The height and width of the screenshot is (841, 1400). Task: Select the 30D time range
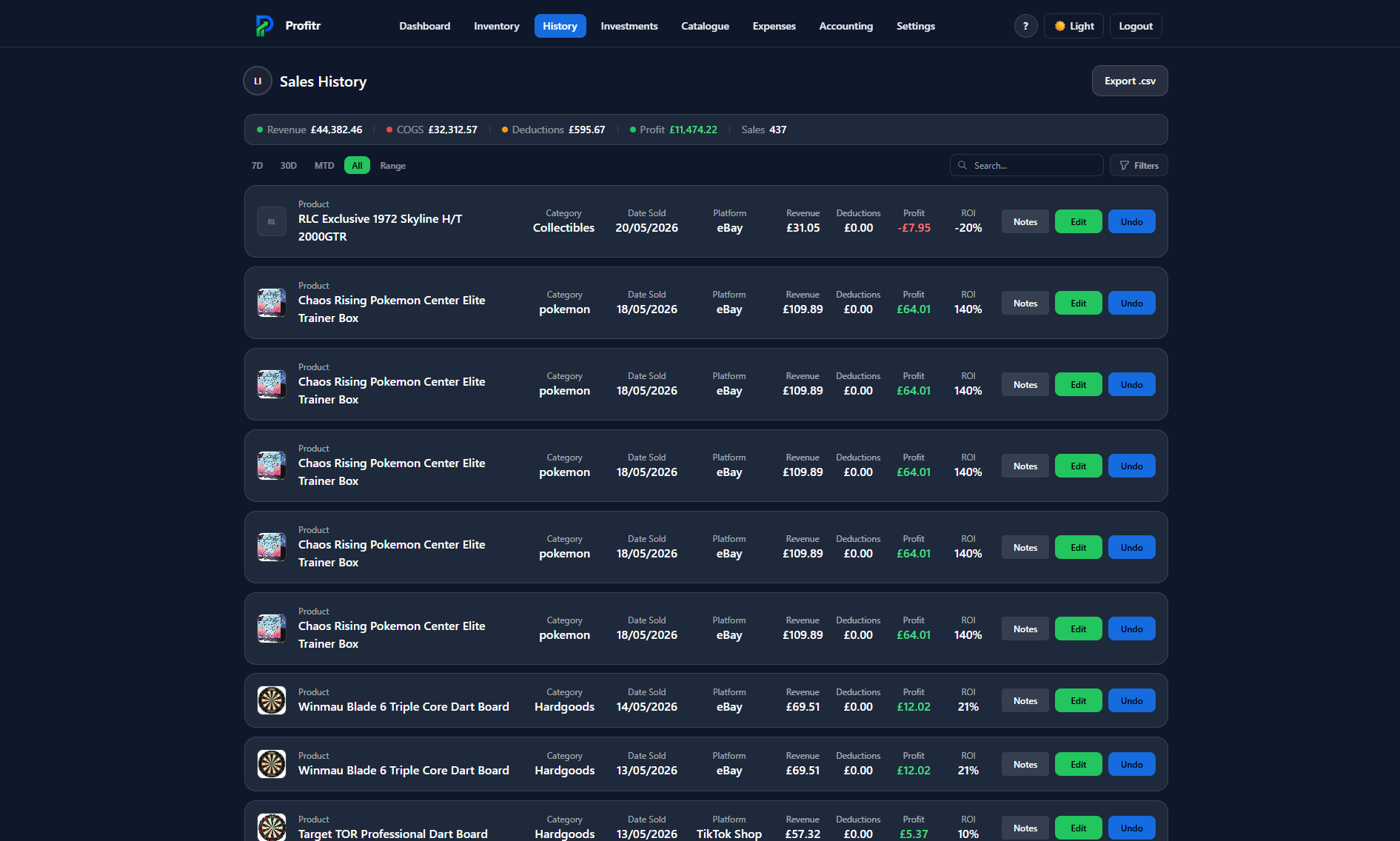coord(288,166)
